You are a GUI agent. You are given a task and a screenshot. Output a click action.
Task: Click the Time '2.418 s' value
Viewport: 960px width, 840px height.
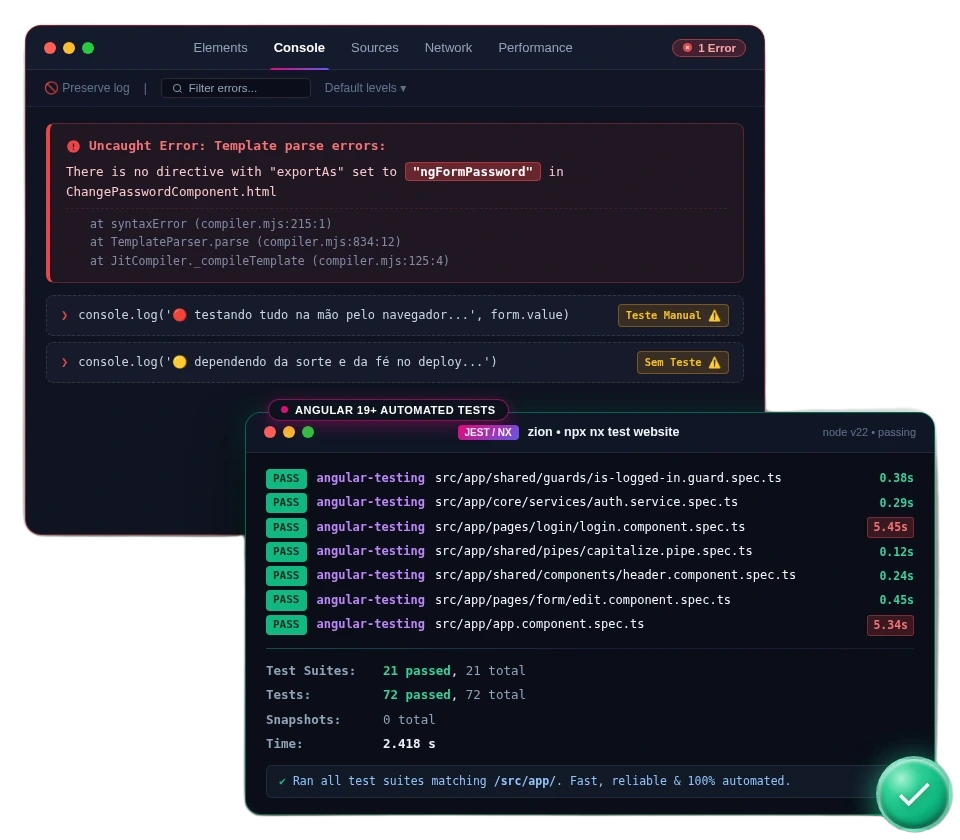[409, 744]
